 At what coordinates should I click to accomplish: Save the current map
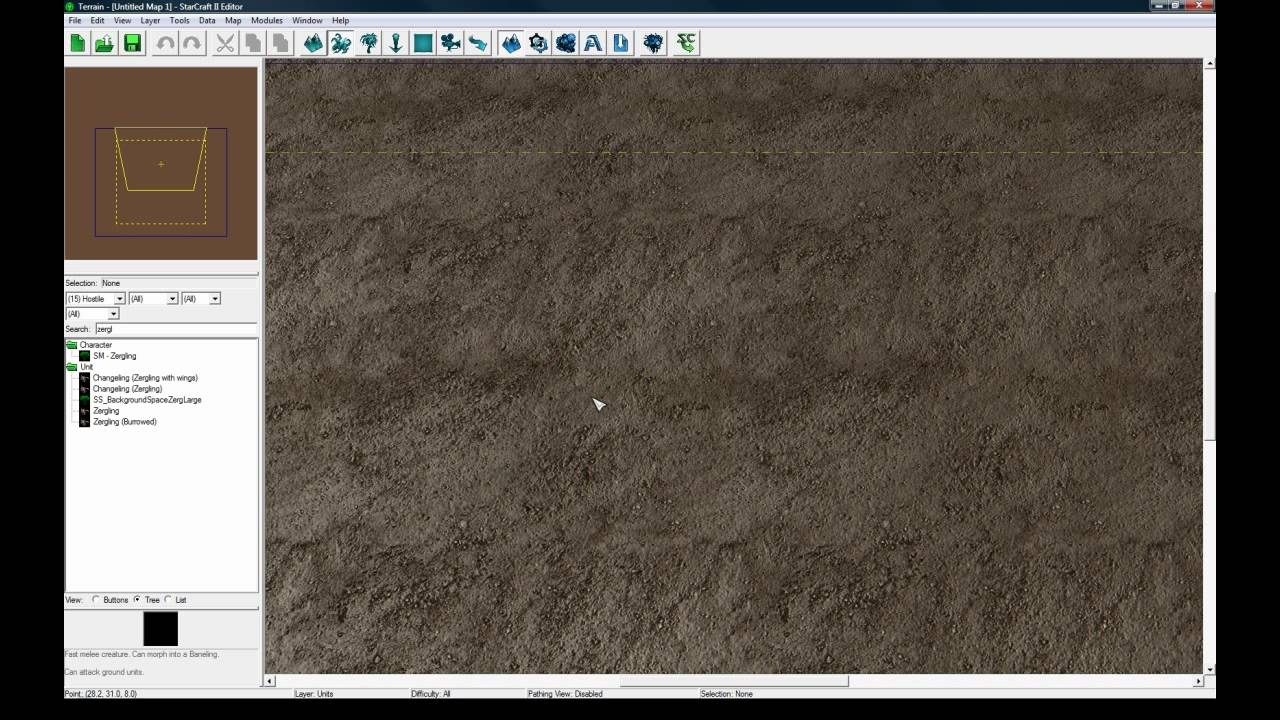[x=132, y=43]
